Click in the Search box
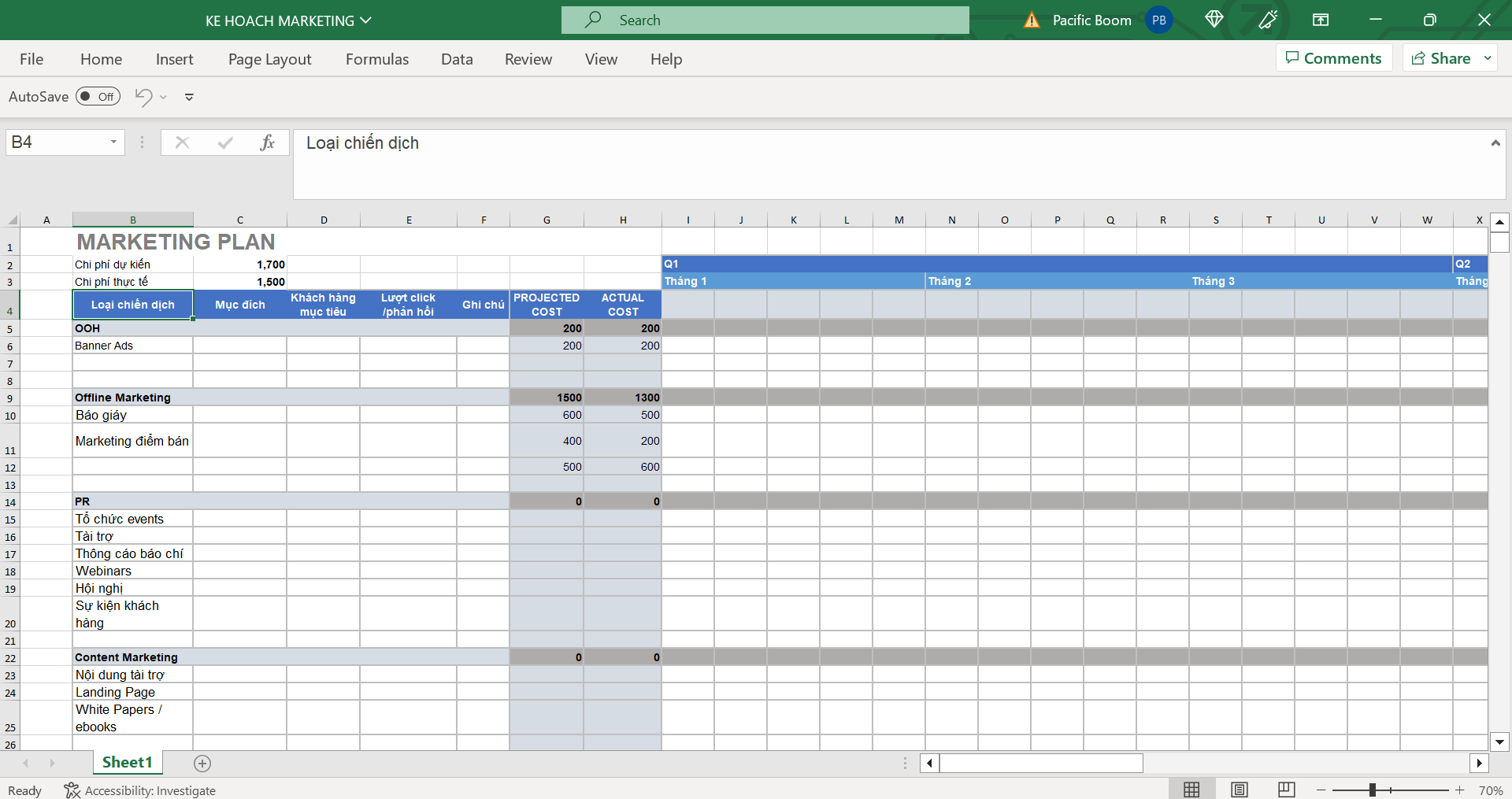The width and height of the screenshot is (1512, 799). (x=765, y=20)
